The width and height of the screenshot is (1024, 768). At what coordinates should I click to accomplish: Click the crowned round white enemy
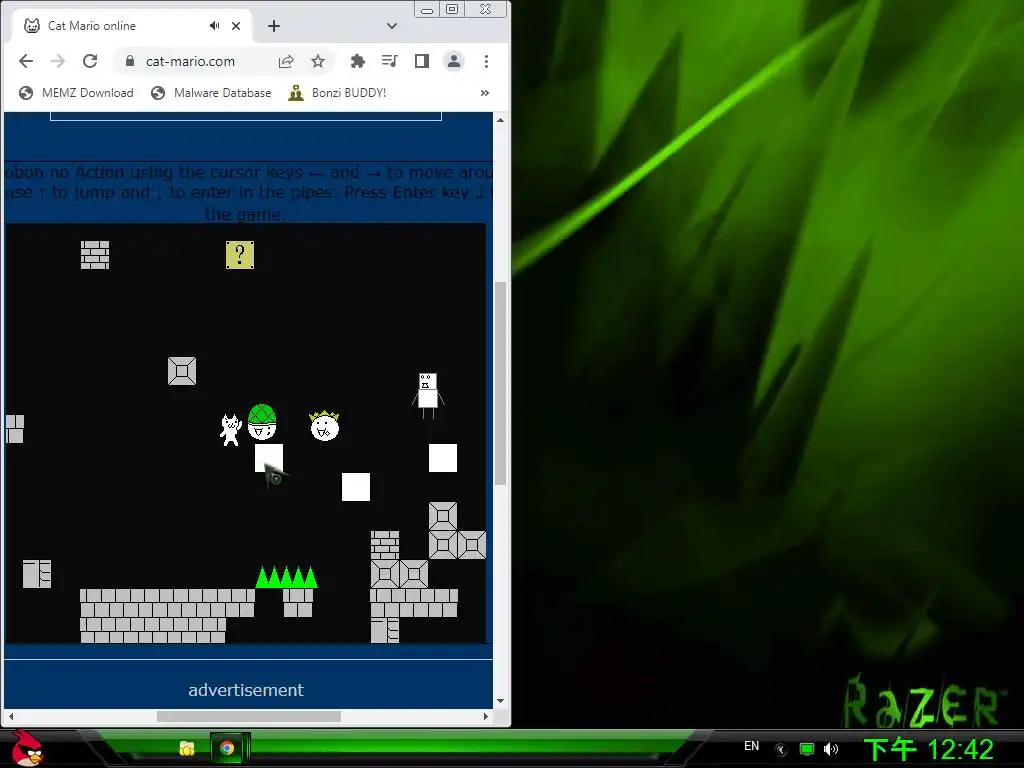click(325, 426)
